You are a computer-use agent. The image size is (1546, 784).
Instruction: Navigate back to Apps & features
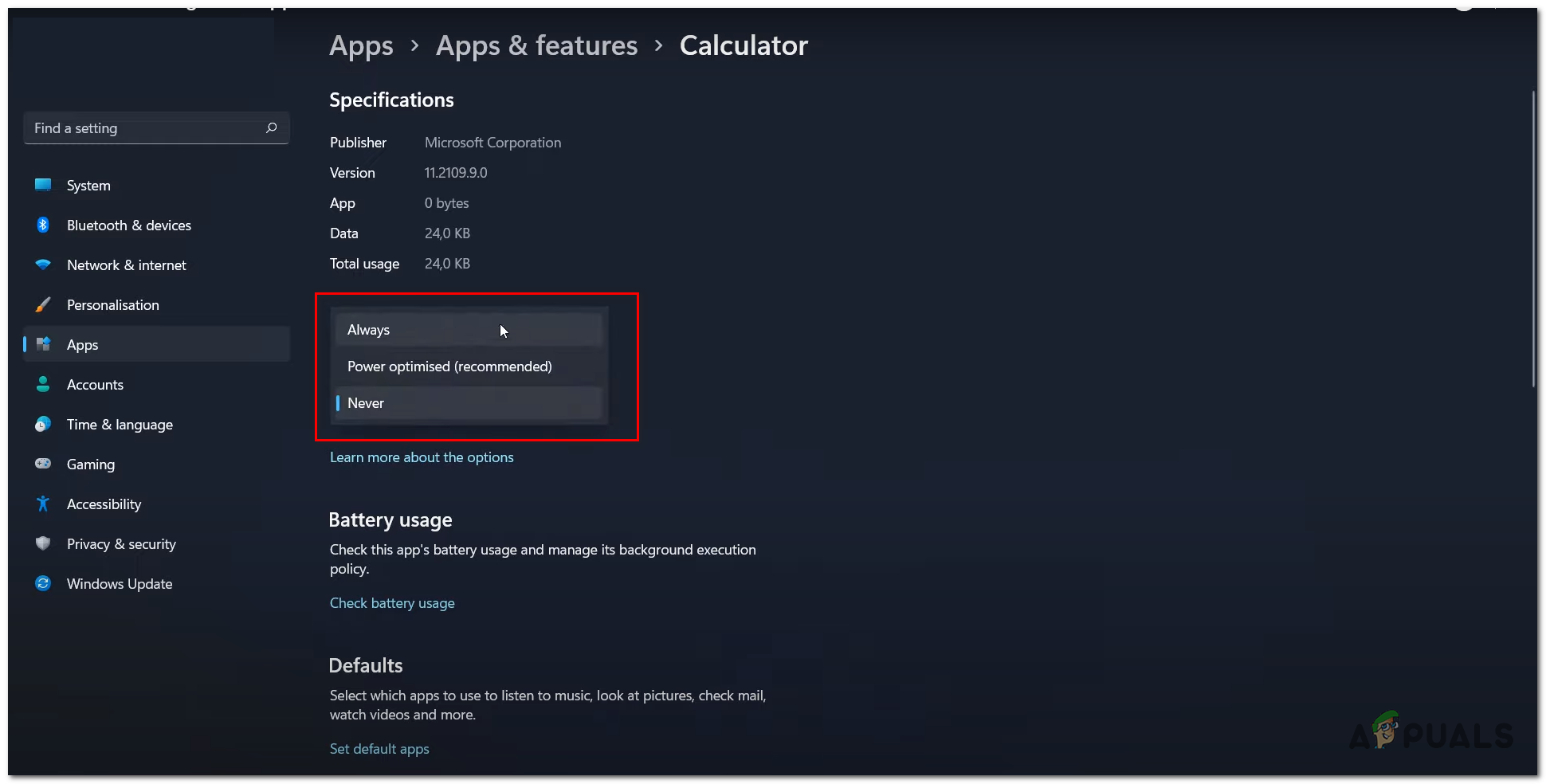click(536, 45)
